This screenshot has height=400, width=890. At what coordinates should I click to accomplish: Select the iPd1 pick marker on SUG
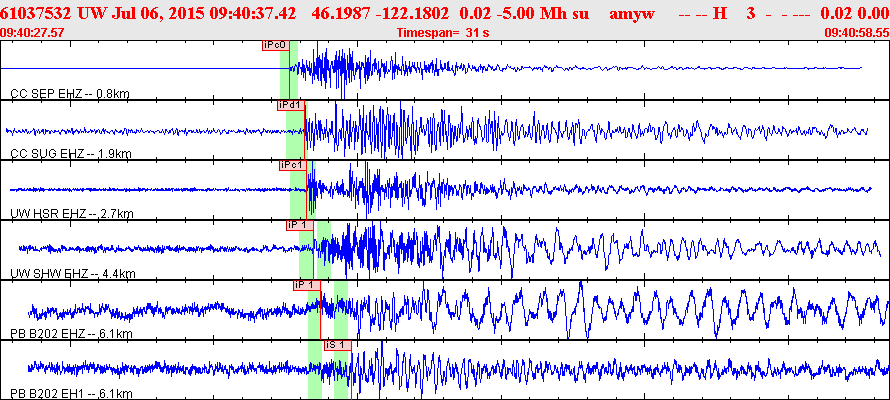click(290, 105)
